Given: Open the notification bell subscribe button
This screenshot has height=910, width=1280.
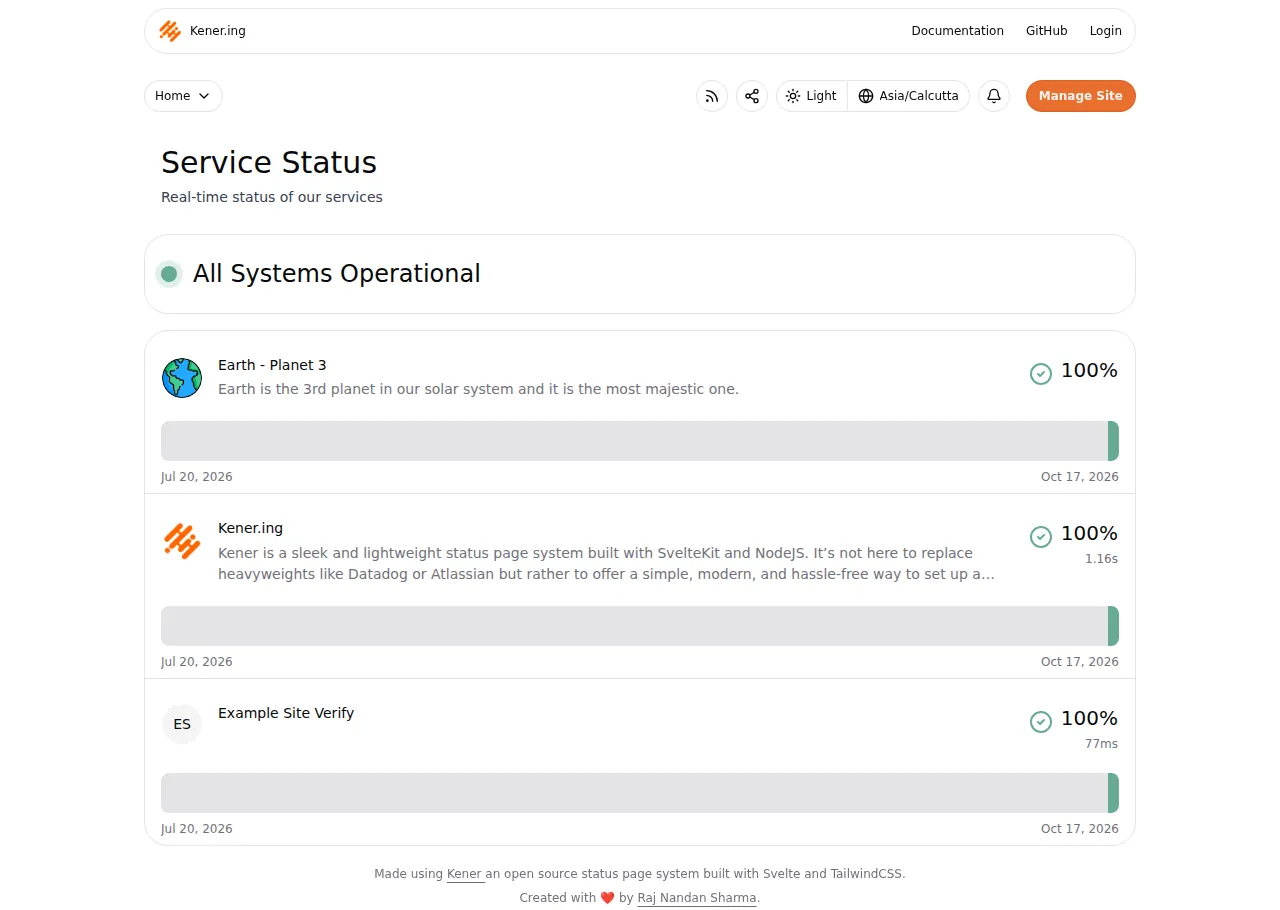Looking at the screenshot, I should 994,96.
